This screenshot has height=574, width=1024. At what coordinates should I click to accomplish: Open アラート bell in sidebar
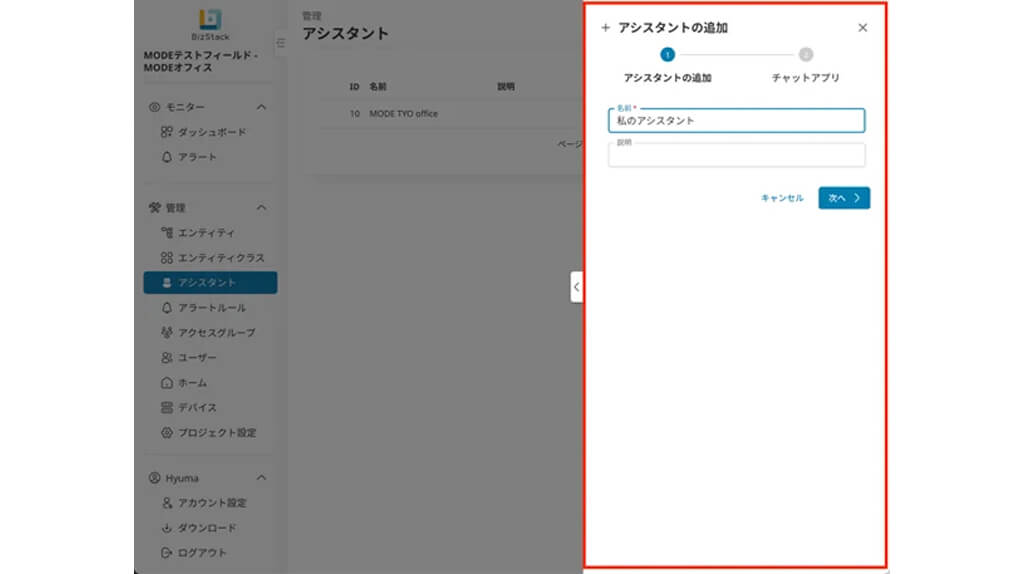pyautogui.click(x=196, y=157)
